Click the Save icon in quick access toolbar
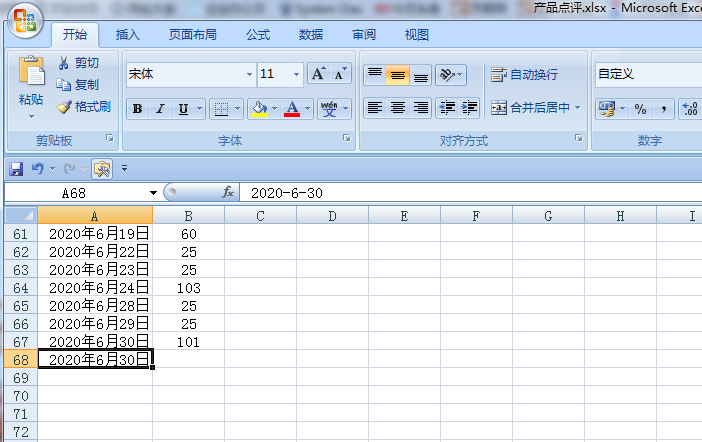 point(16,168)
